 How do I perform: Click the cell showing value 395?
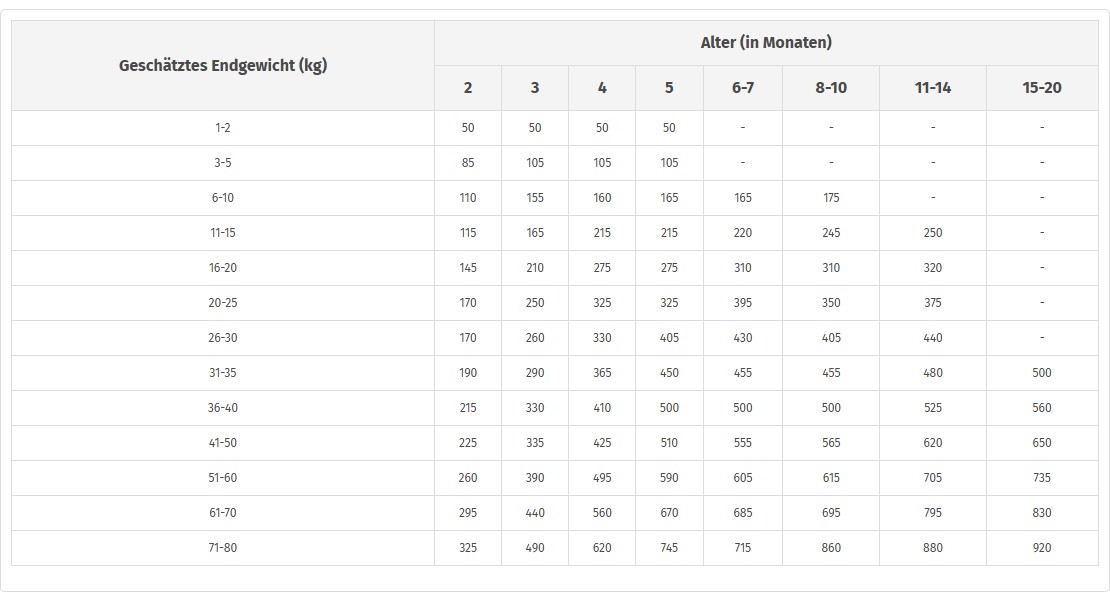point(743,303)
